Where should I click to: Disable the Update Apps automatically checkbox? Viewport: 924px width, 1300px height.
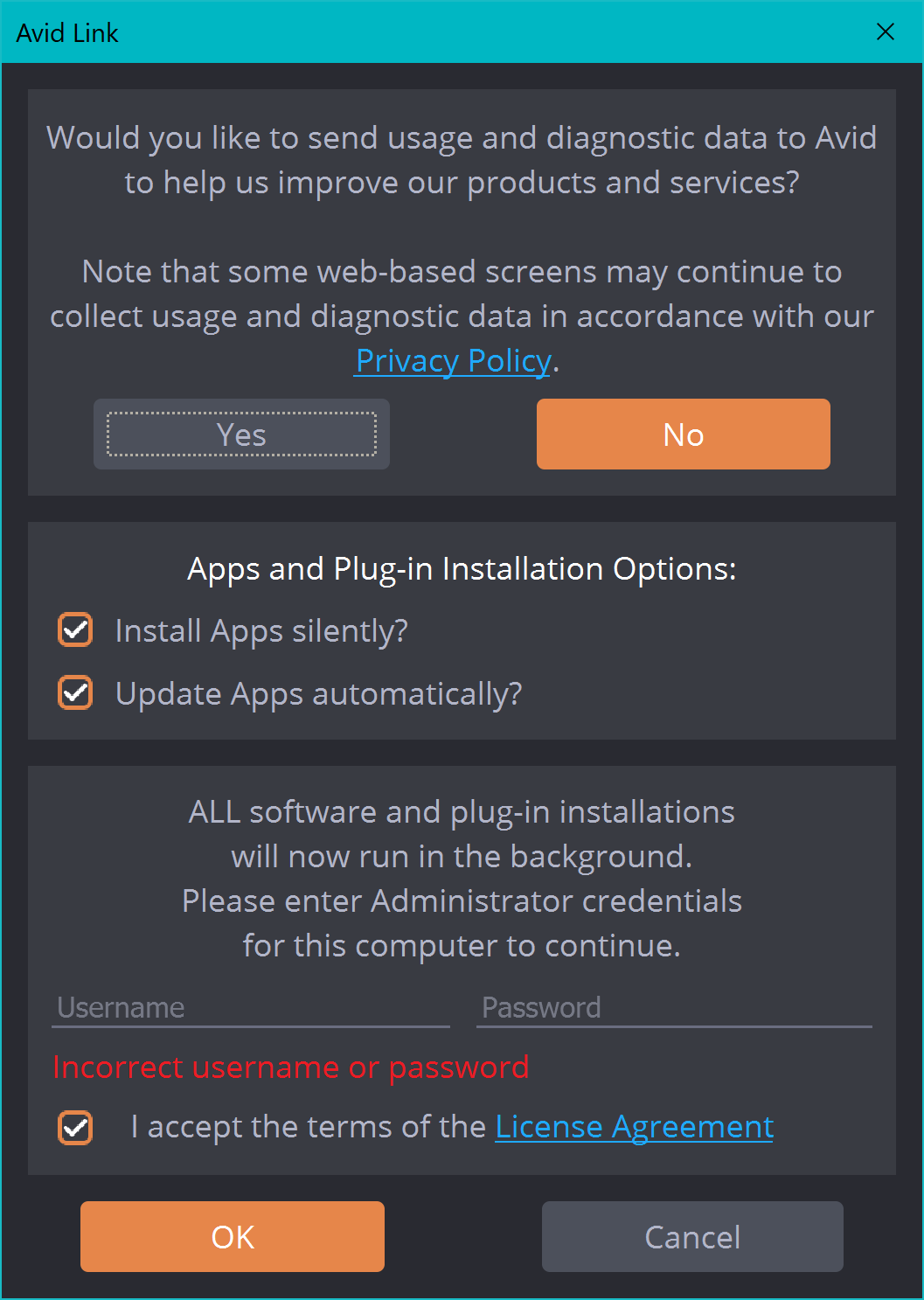pyautogui.click(x=75, y=693)
